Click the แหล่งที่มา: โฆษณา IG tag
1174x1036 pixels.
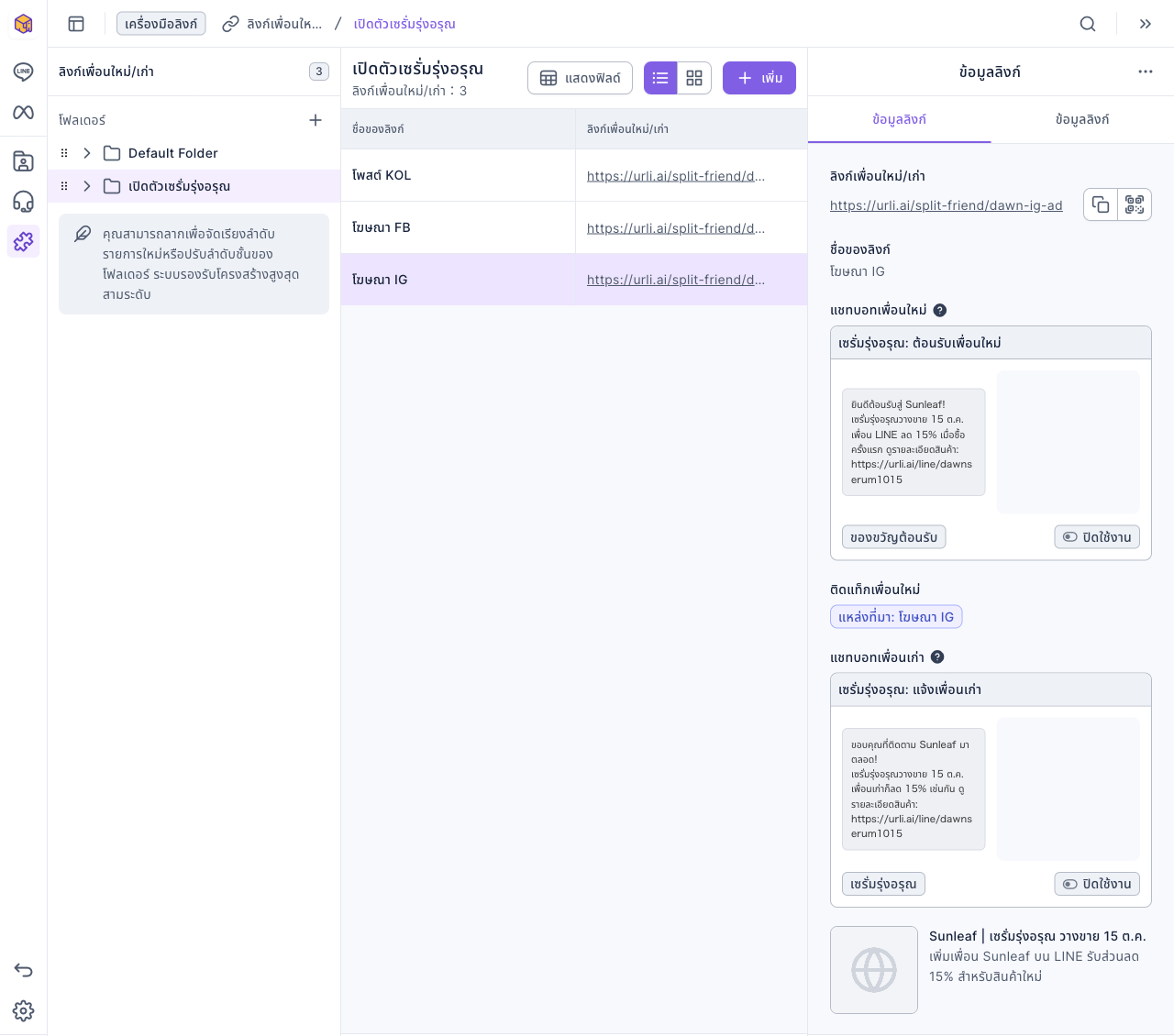[x=896, y=617]
